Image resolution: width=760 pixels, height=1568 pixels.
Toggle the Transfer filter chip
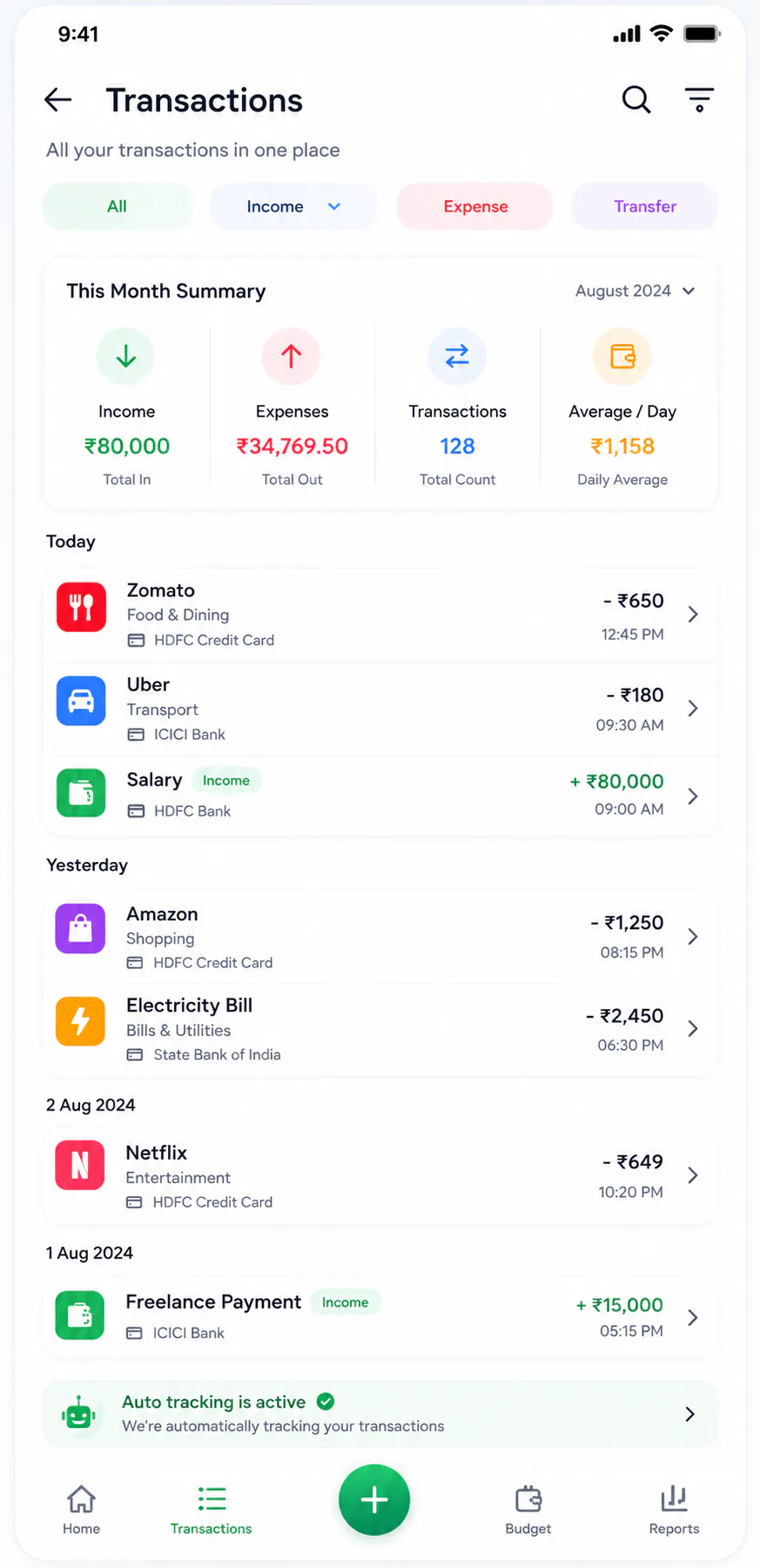click(x=645, y=206)
